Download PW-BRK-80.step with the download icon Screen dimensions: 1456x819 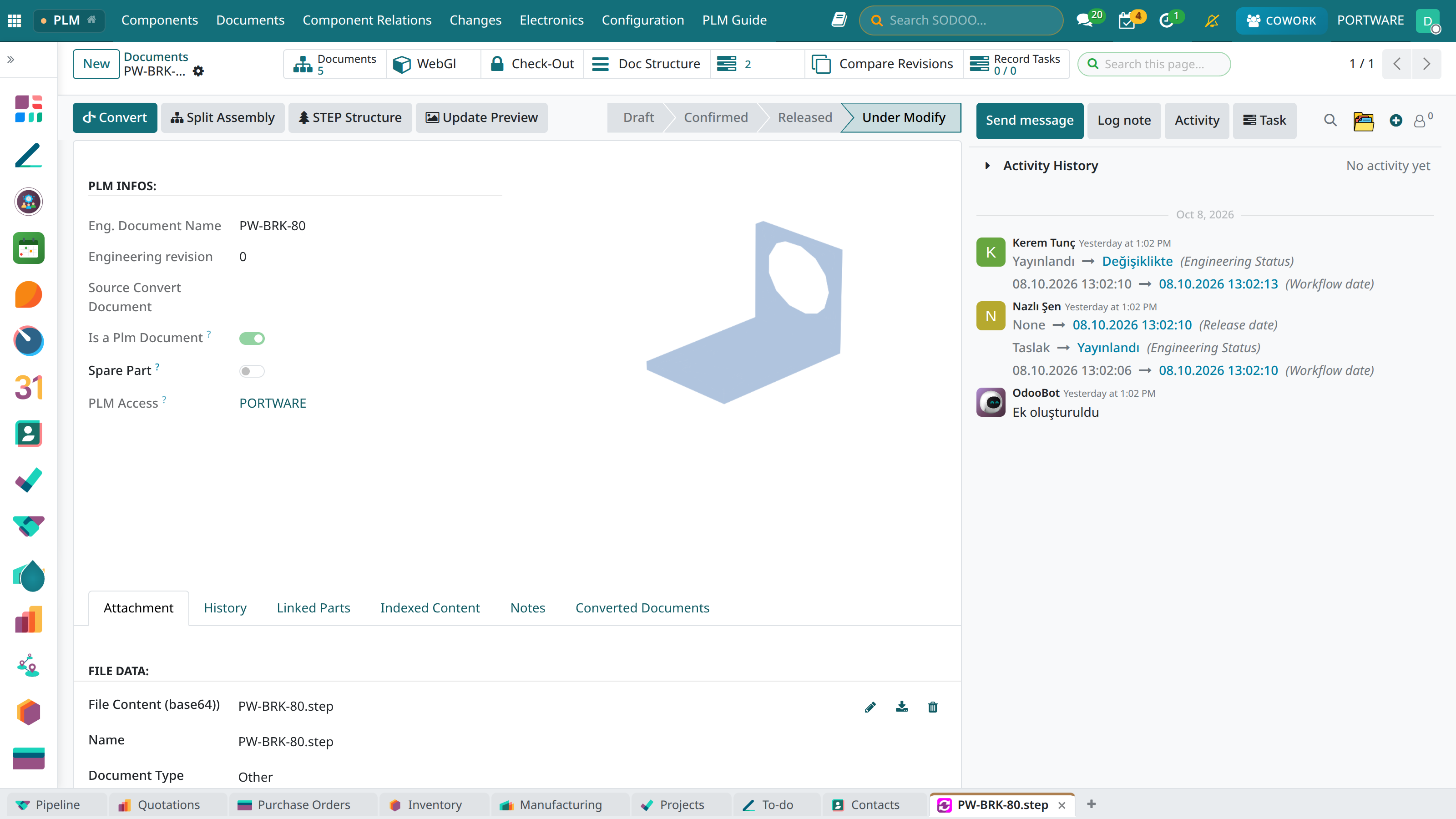click(x=901, y=707)
